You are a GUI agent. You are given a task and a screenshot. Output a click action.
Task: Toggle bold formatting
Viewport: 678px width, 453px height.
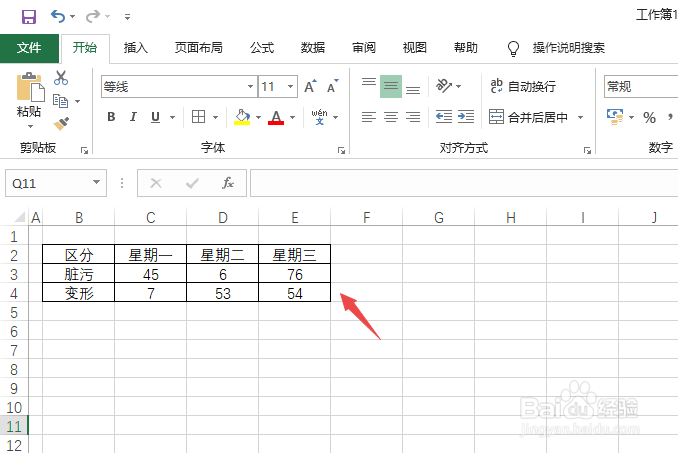point(111,117)
